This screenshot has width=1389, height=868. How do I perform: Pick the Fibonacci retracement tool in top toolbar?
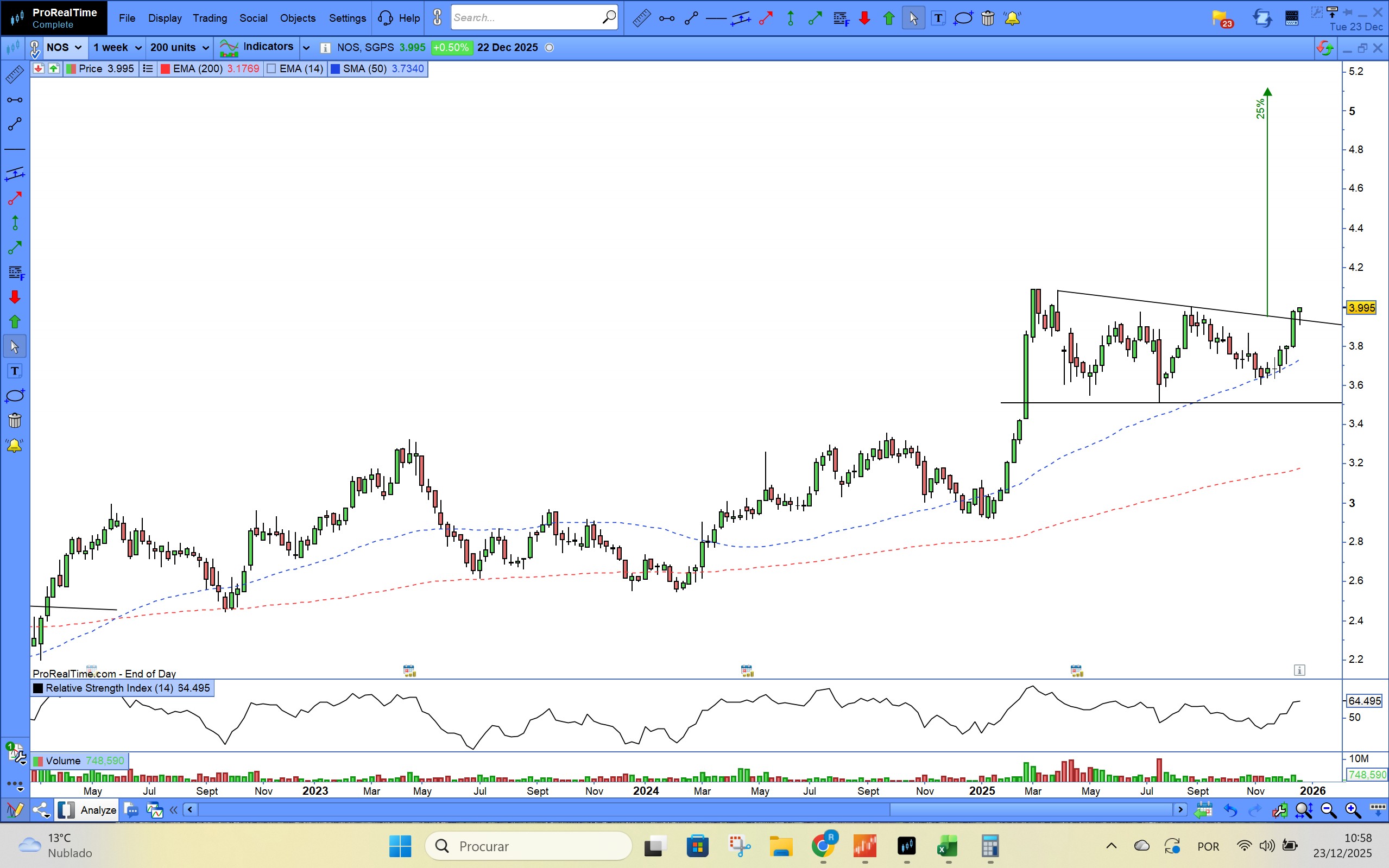[841, 18]
